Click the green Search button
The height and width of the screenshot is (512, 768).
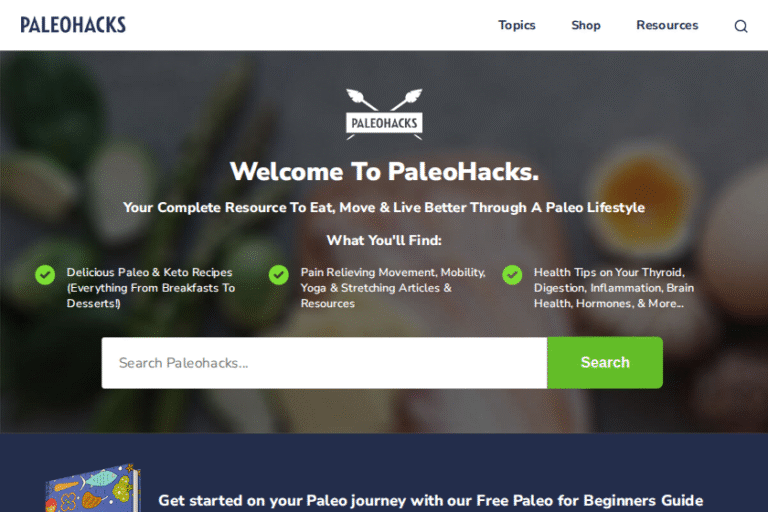point(605,363)
